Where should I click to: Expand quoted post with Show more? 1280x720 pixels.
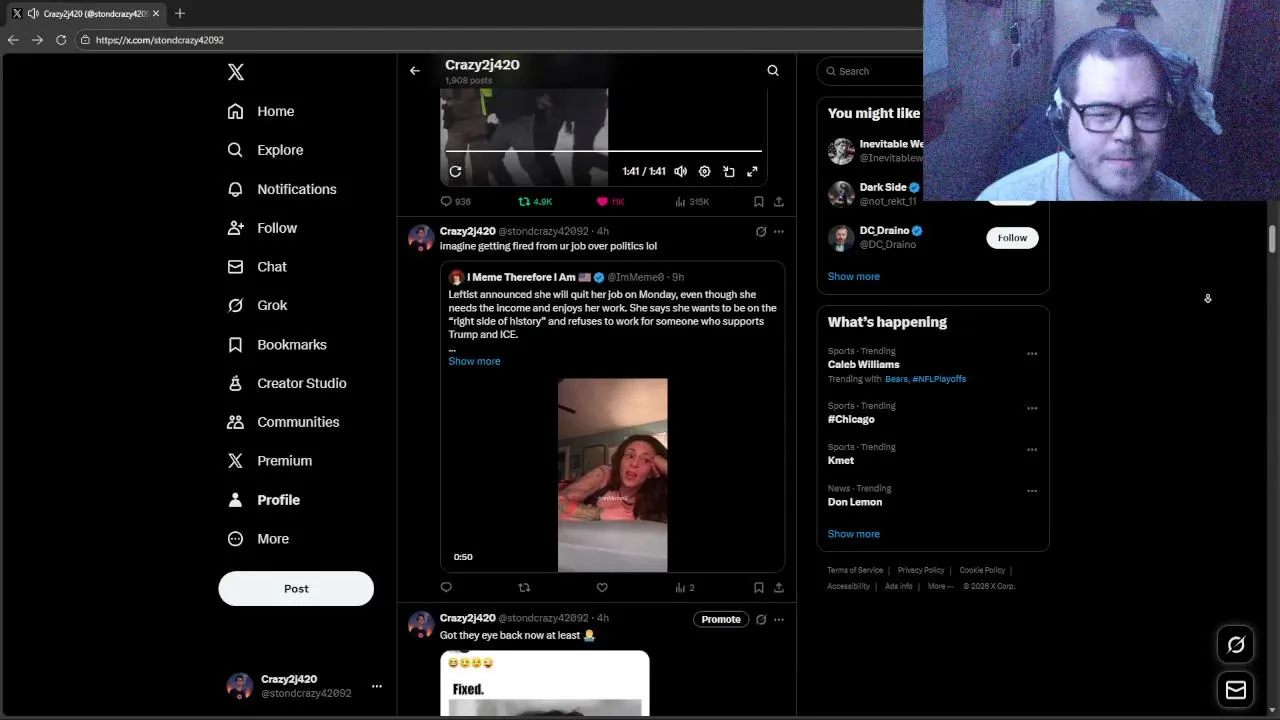(474, 361)
